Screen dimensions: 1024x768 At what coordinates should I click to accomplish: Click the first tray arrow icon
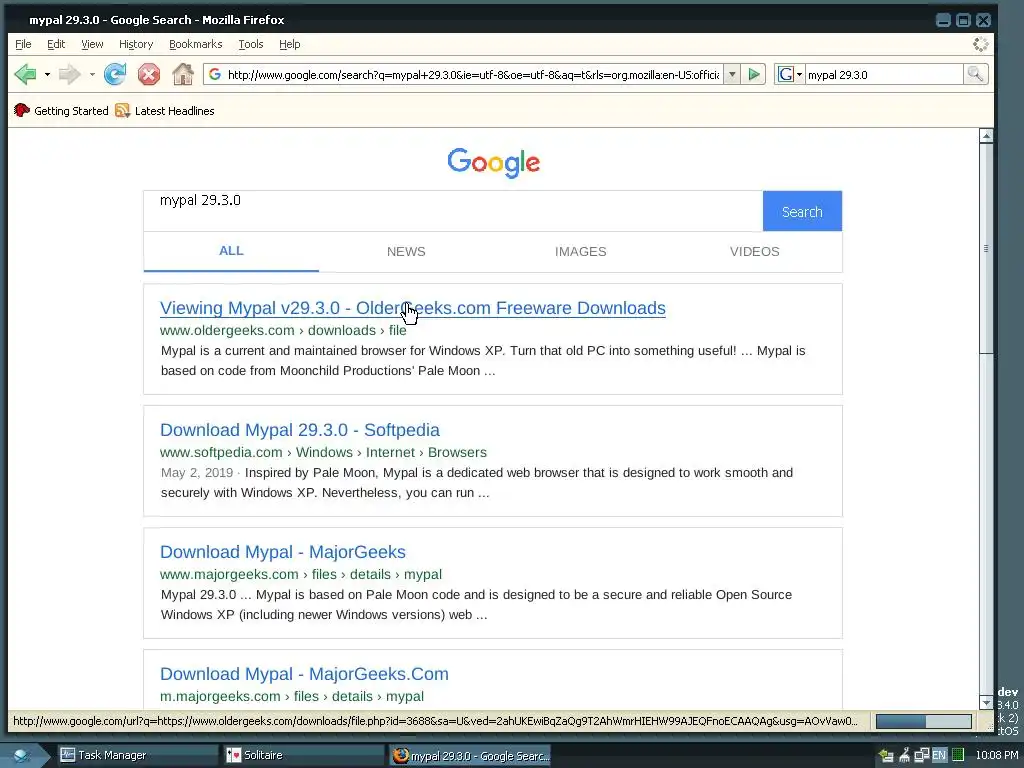(886, 756)
